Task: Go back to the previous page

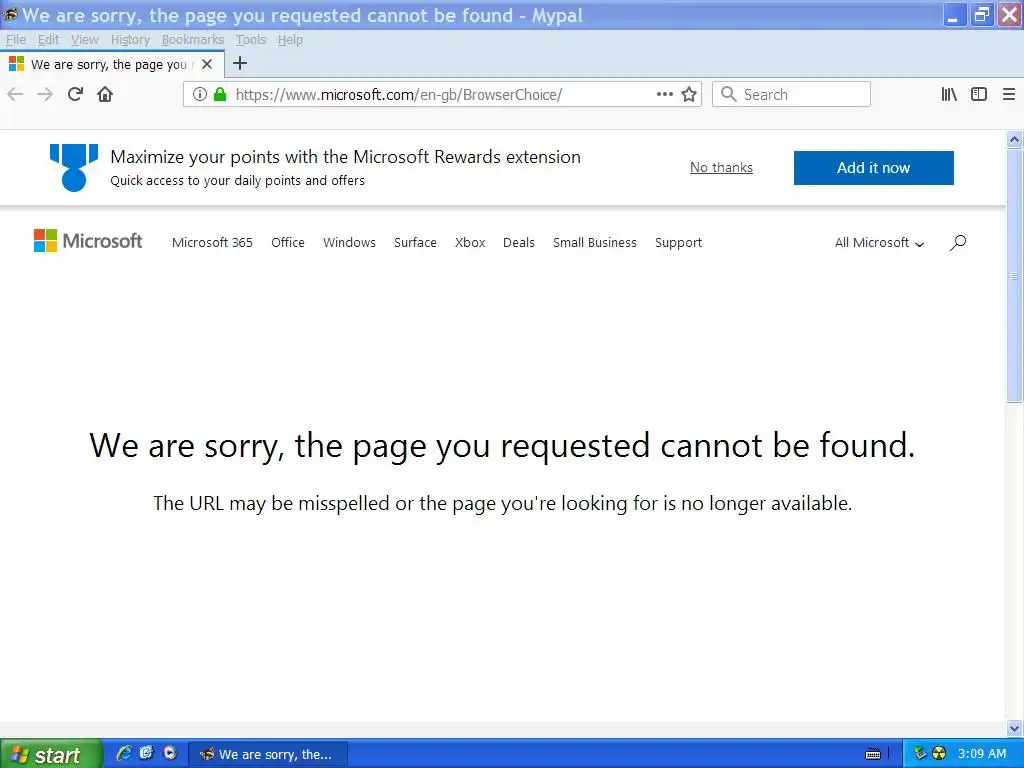Action: pos(15,95)
